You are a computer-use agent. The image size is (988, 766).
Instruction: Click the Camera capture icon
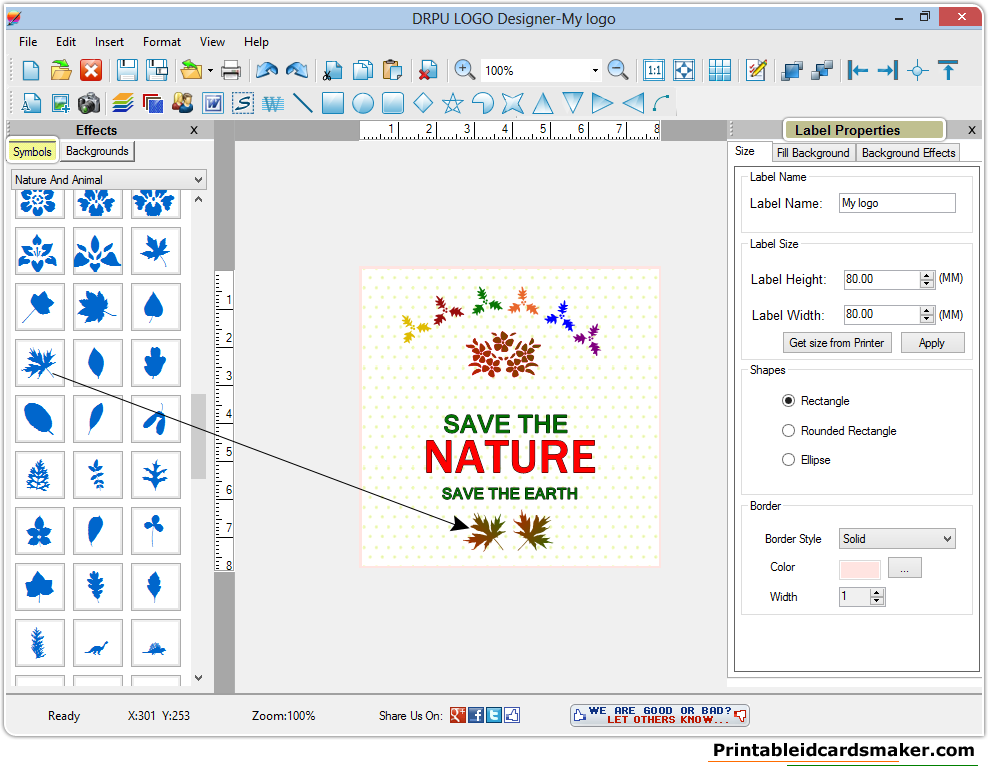(89, 103)
